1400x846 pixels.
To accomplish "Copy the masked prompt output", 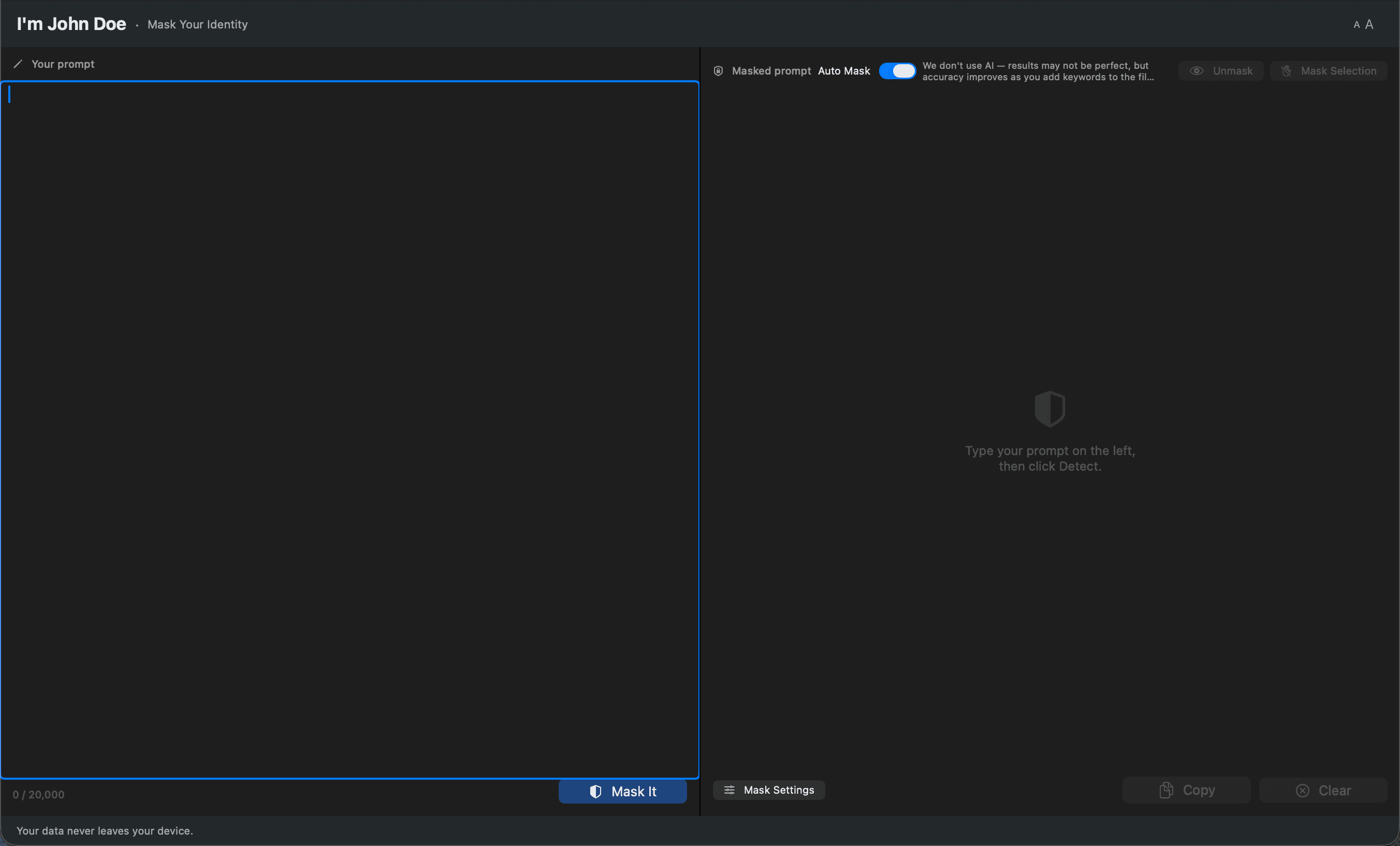I will coord(1187,790).
